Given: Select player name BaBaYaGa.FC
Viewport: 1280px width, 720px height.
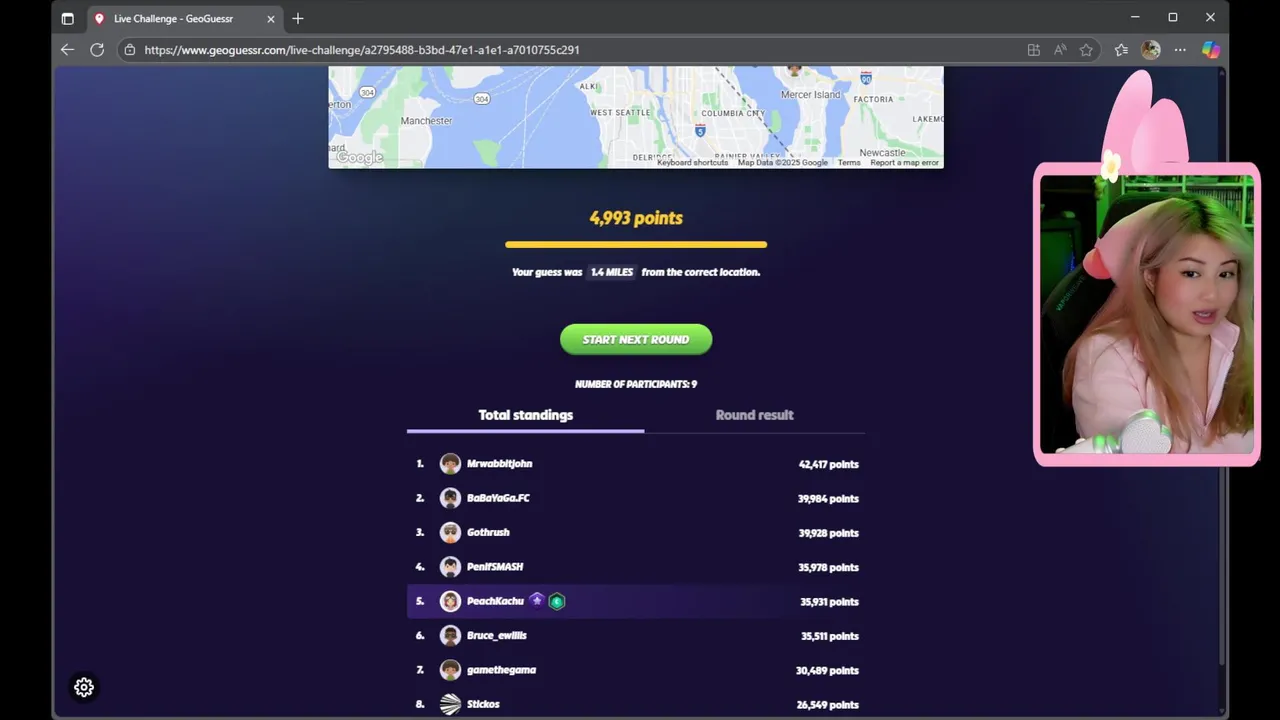Looking at the screenshot, I should (498, 498).
